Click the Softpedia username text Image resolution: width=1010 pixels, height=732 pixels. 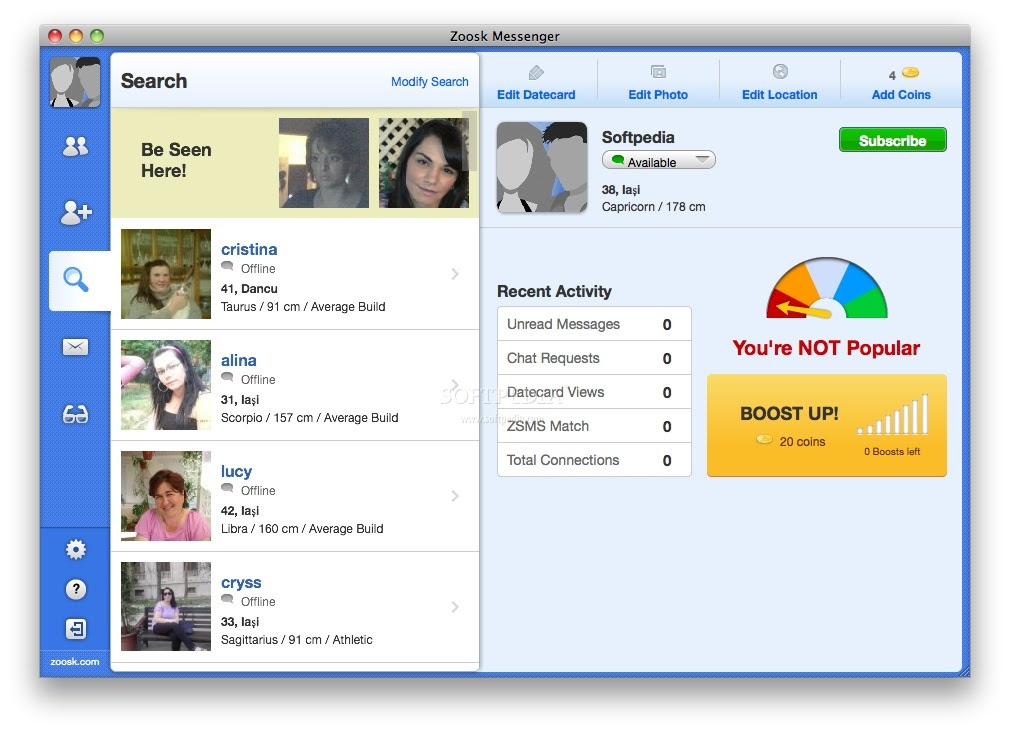[638, 137]
